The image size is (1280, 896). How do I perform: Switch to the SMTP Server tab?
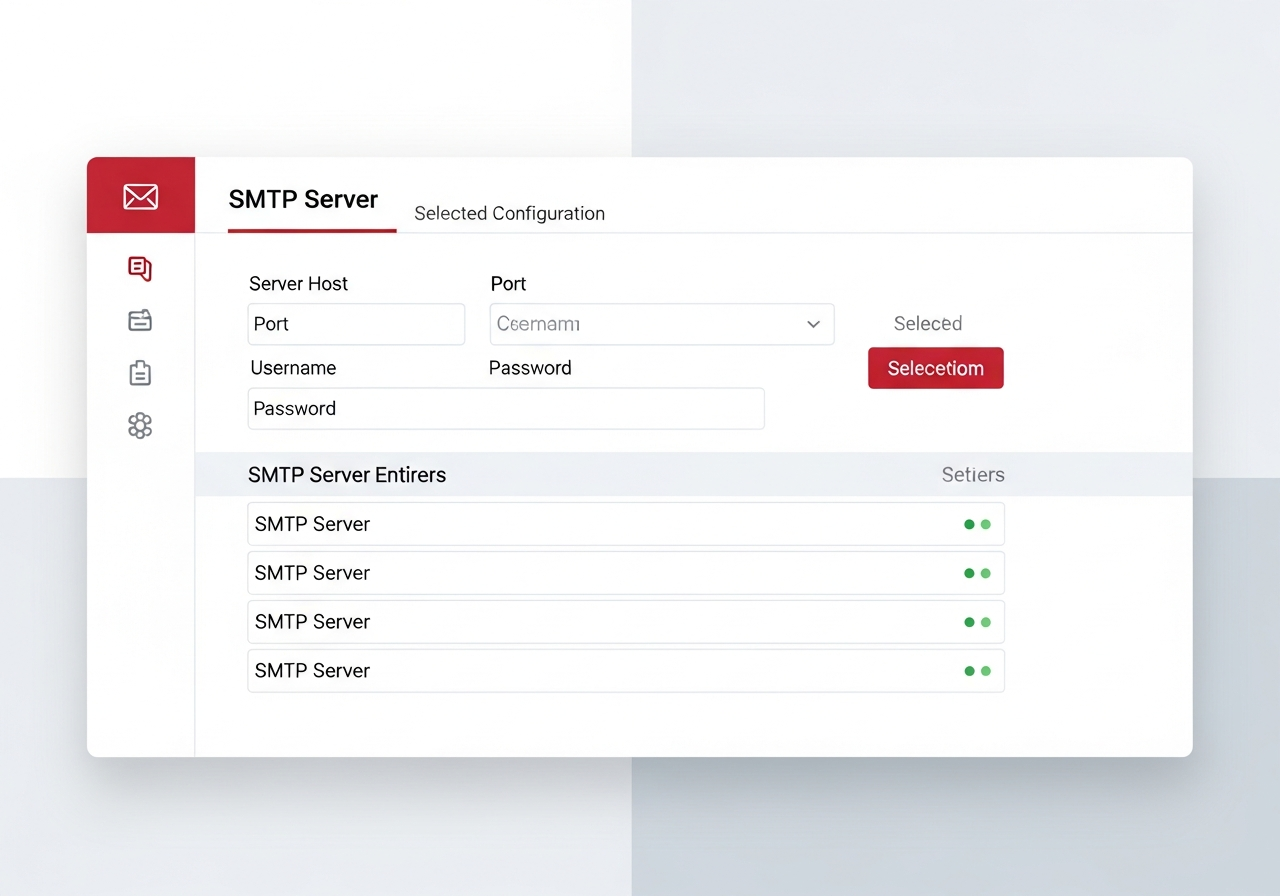[303, 200]
